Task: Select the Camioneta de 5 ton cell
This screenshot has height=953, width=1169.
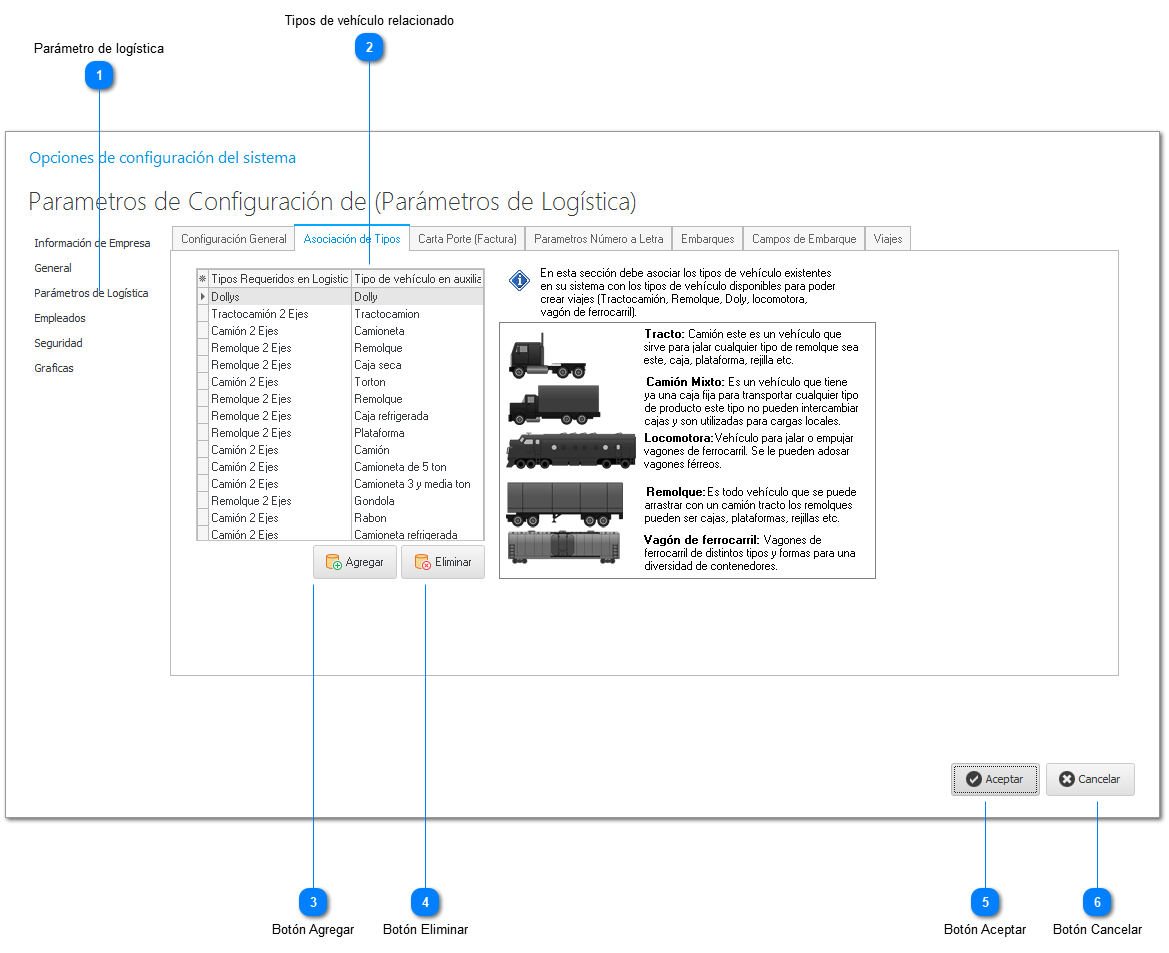Action: click(418, 468)
